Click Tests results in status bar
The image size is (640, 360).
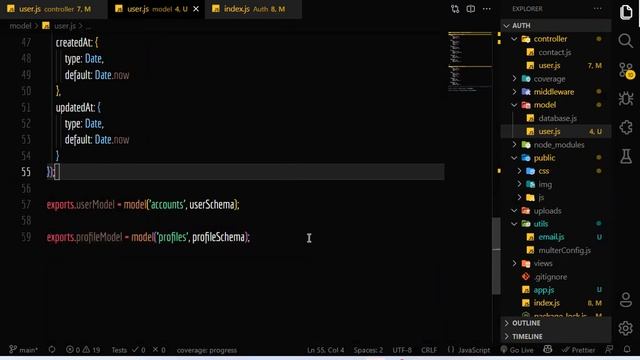(x=138, y=350)
